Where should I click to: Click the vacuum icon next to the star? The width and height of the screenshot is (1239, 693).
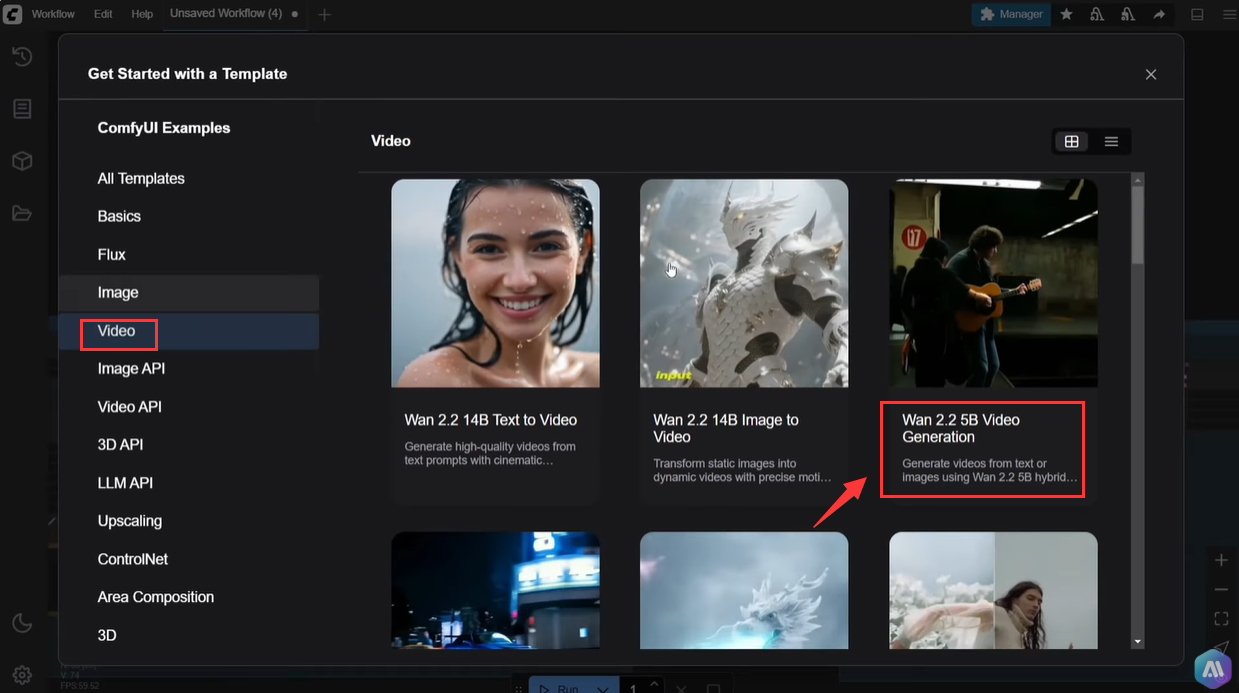[x=1097, y=14]
